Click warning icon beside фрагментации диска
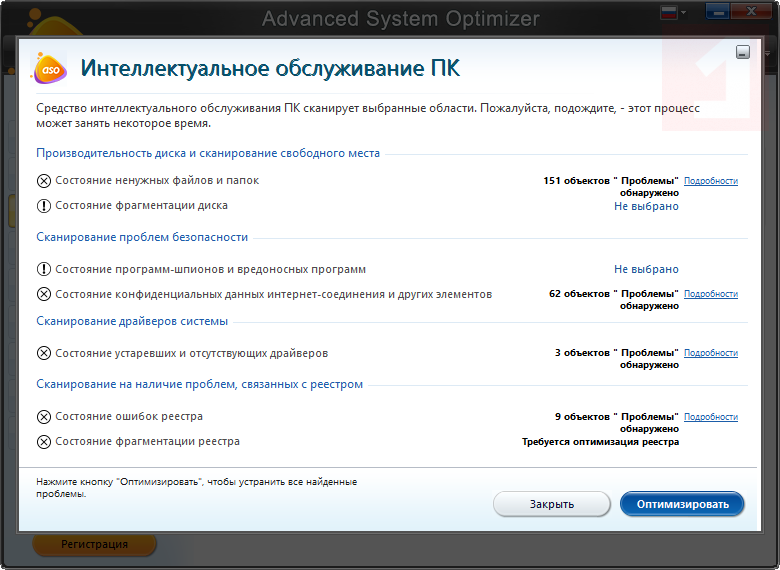Viewport: 780px width, 570px height. coord(44,206)
